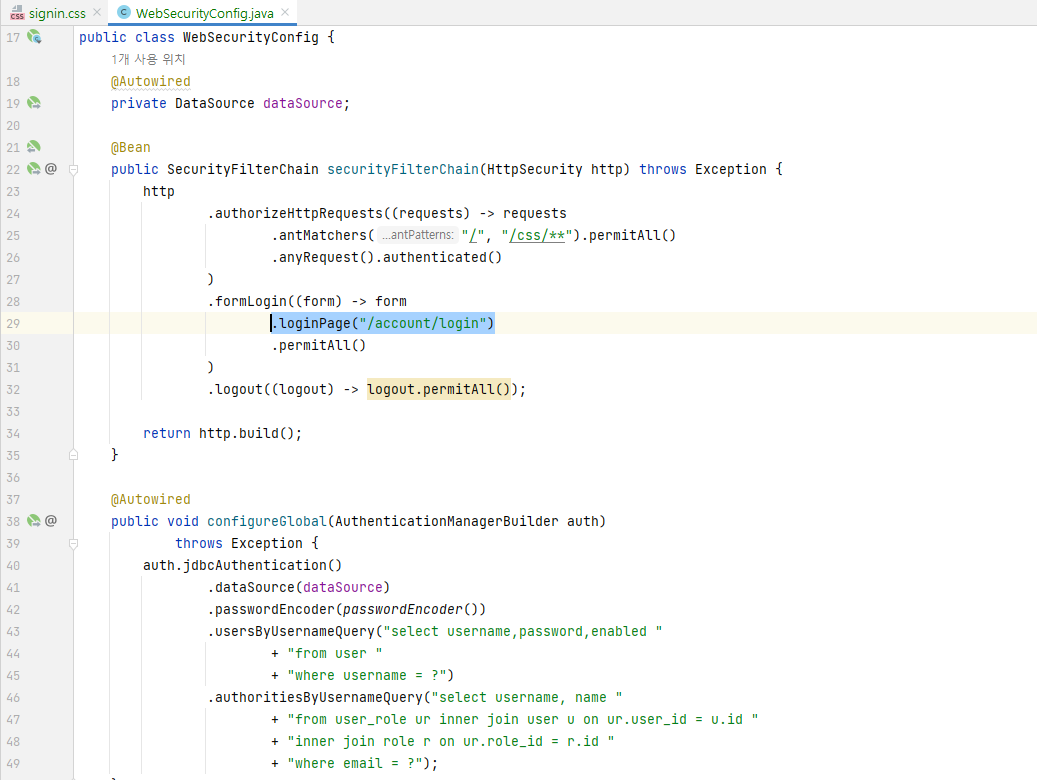Click the passwordEncoder() call on line 42
1037x780 pixels.
pos(414,609)
